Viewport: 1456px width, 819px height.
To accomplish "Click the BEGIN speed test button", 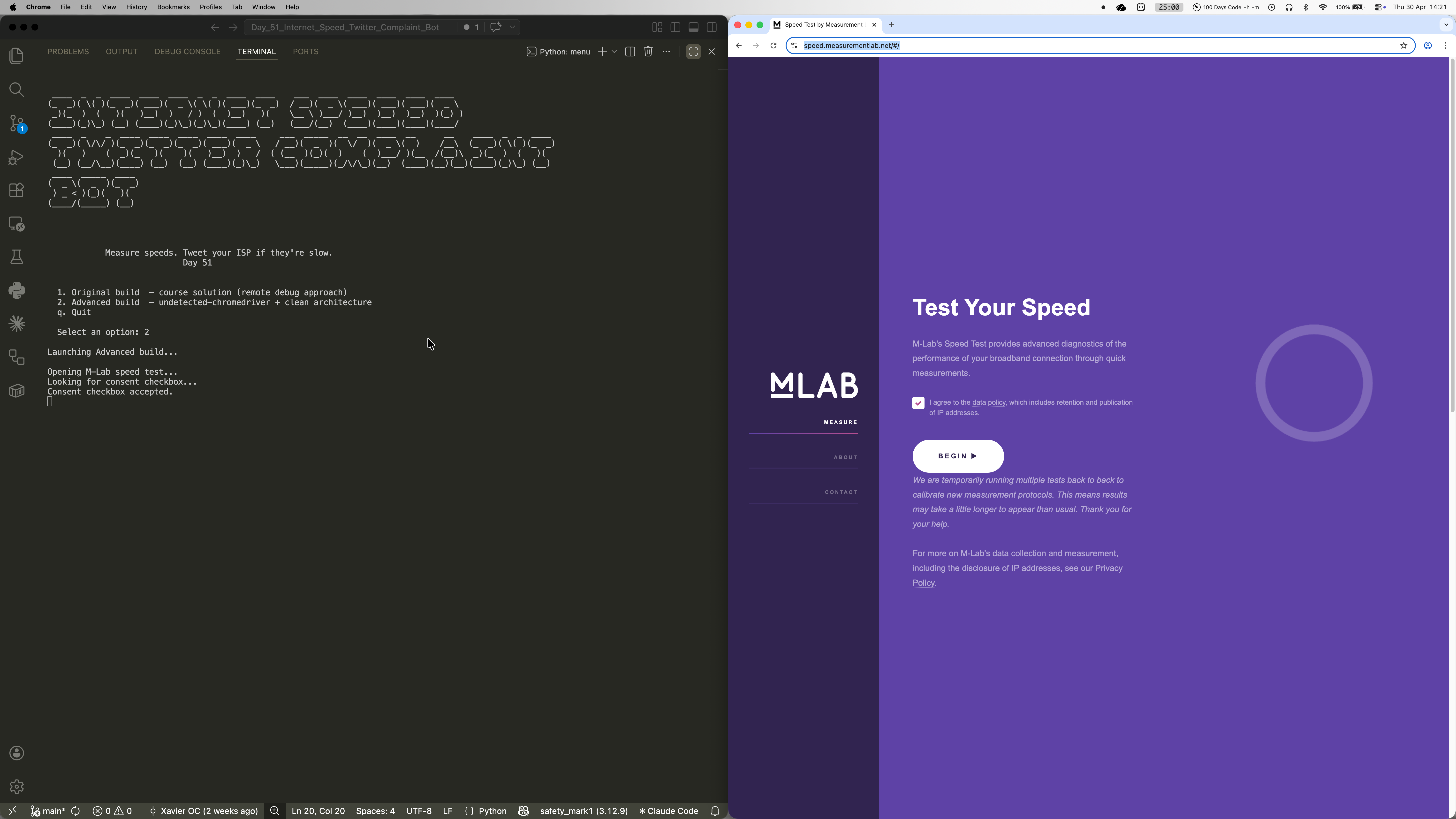I will pos(958,456).
